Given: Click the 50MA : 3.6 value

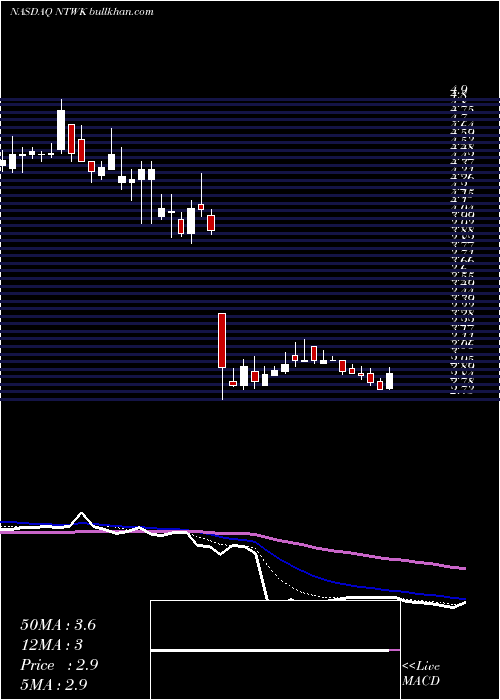Looking at the screenshot, I should (58, 625).
